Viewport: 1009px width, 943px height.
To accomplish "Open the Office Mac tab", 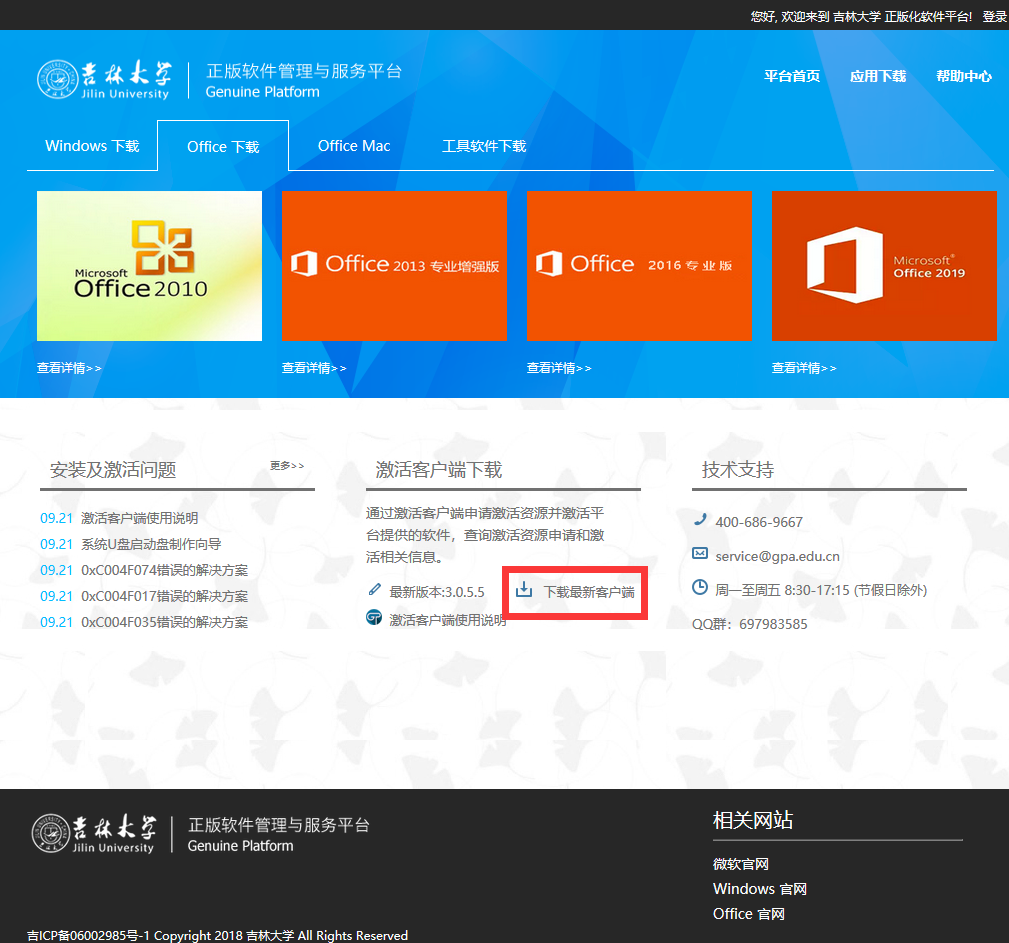I will click(354, 146).
